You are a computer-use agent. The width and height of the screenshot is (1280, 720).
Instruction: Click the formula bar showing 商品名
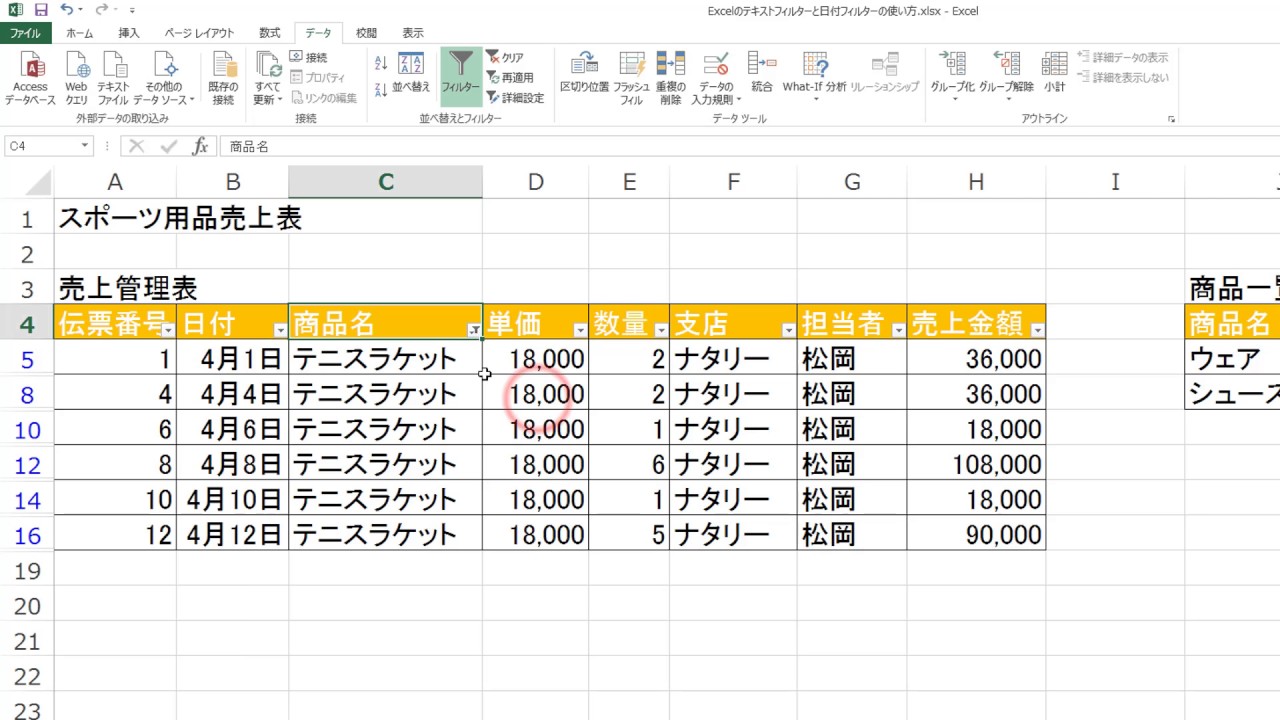click(x=749, y=146)
